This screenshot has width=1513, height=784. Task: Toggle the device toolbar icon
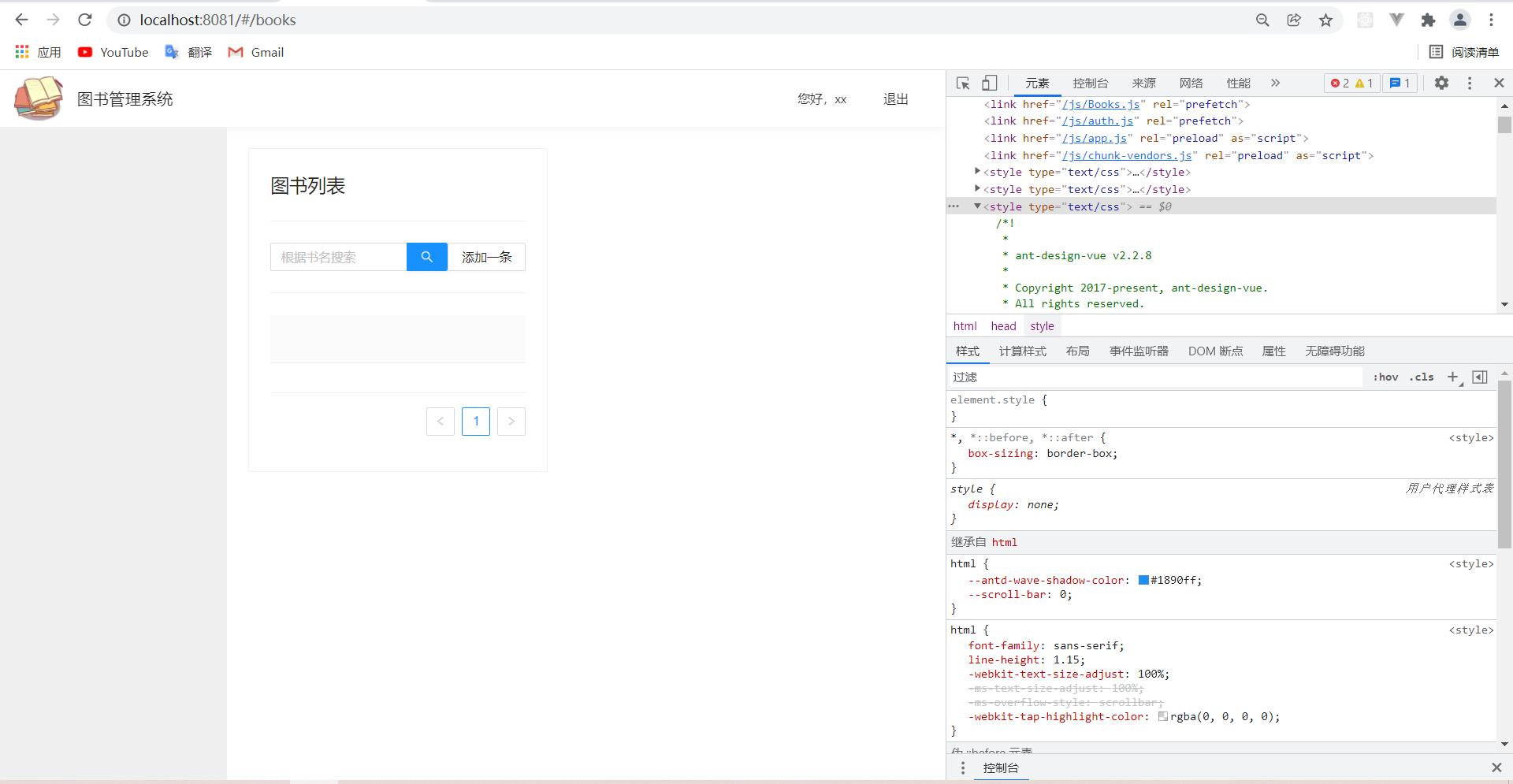click(989, 83)
